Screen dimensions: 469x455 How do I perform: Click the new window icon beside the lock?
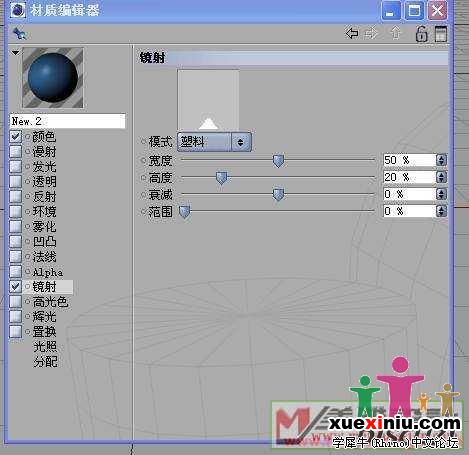tap(441, 34)
